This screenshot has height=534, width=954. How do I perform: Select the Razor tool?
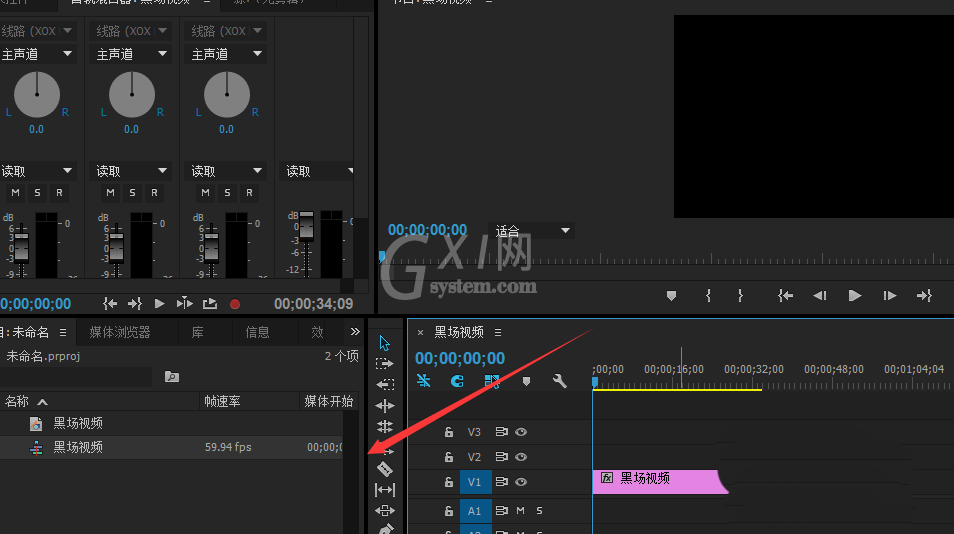[385, 469]
